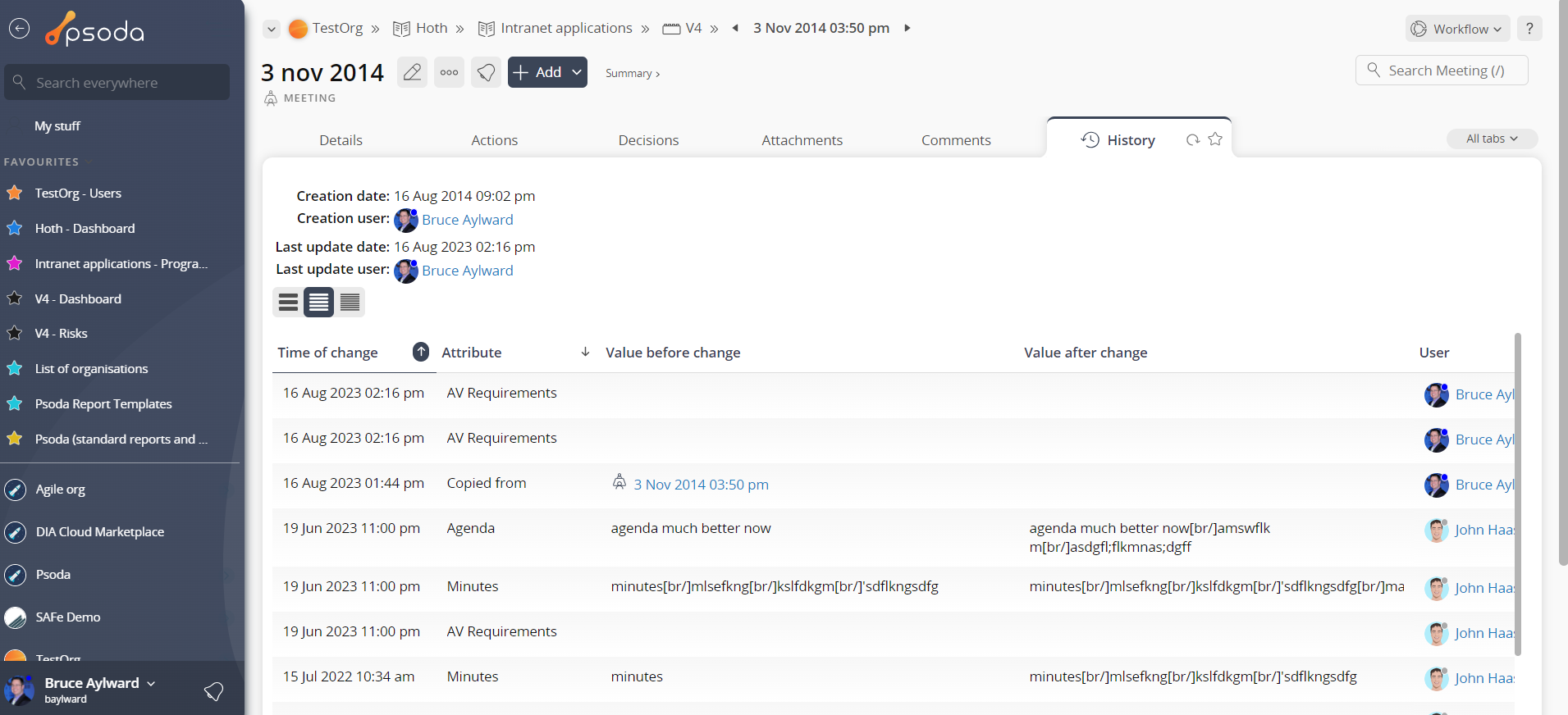Click the Search Meeting field
This screenshot has width=1568, height=715.
point(1442,70)
